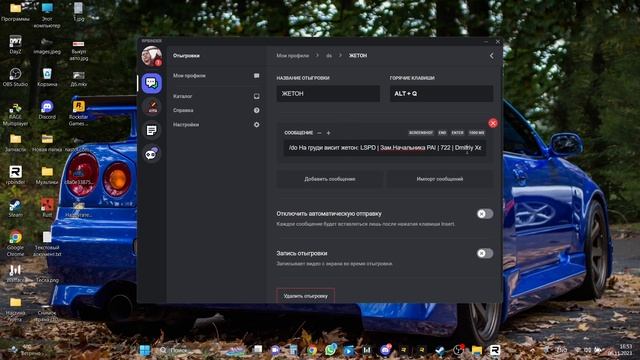Open OBS Studio desktop shortcut
This screenshot has height=360, width=640.
(15, 78)
